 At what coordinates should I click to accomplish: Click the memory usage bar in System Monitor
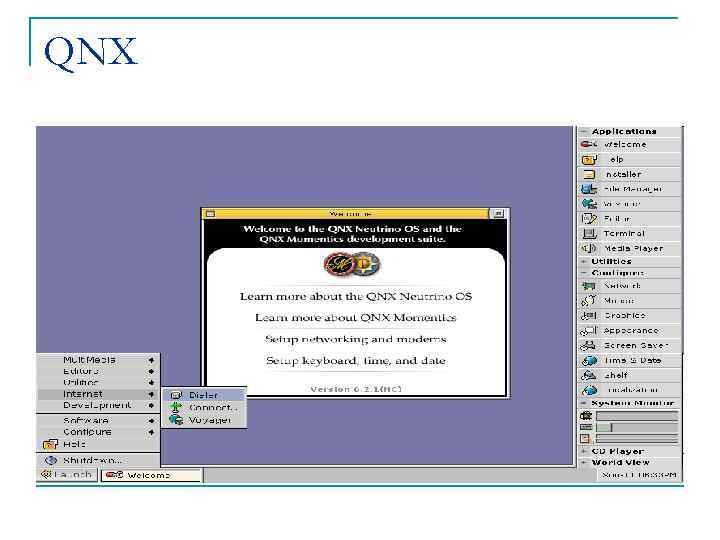(637, 428)
